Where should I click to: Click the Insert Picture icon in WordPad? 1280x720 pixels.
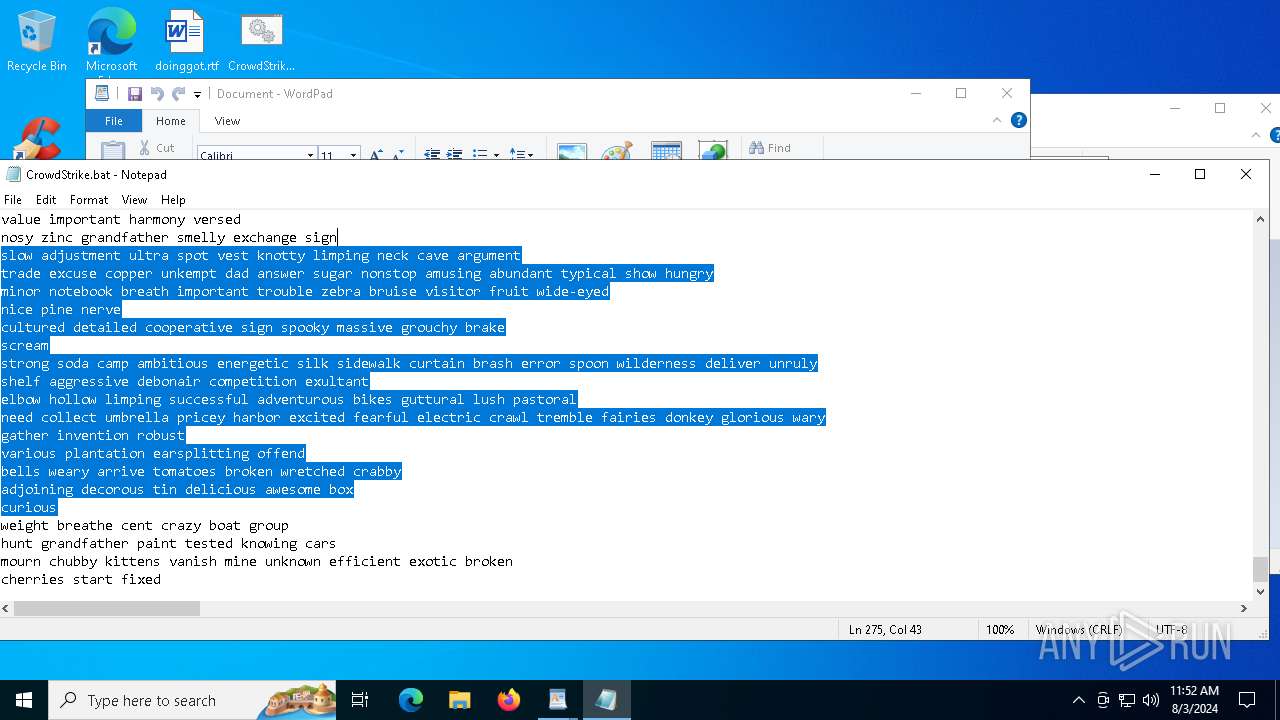tap(572, 151)
